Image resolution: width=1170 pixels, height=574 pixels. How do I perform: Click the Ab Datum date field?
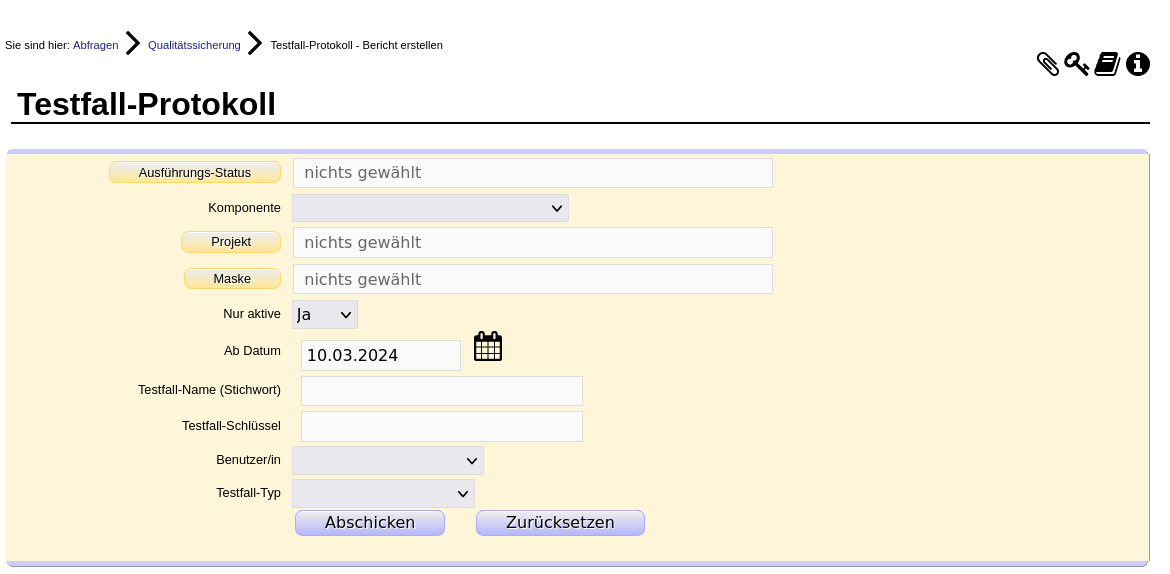click(380, 356)
